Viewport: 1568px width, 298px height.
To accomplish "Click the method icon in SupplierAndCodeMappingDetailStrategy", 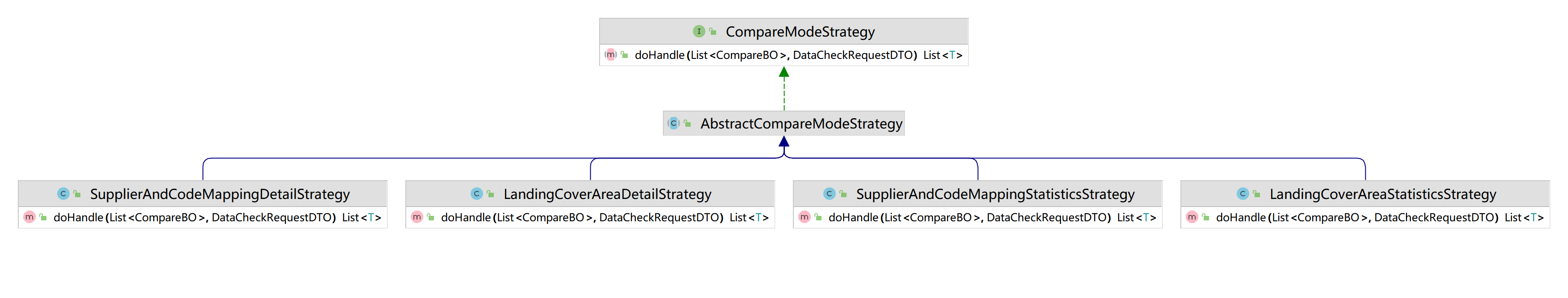I will pyautogui.click(x=29, y=217).
